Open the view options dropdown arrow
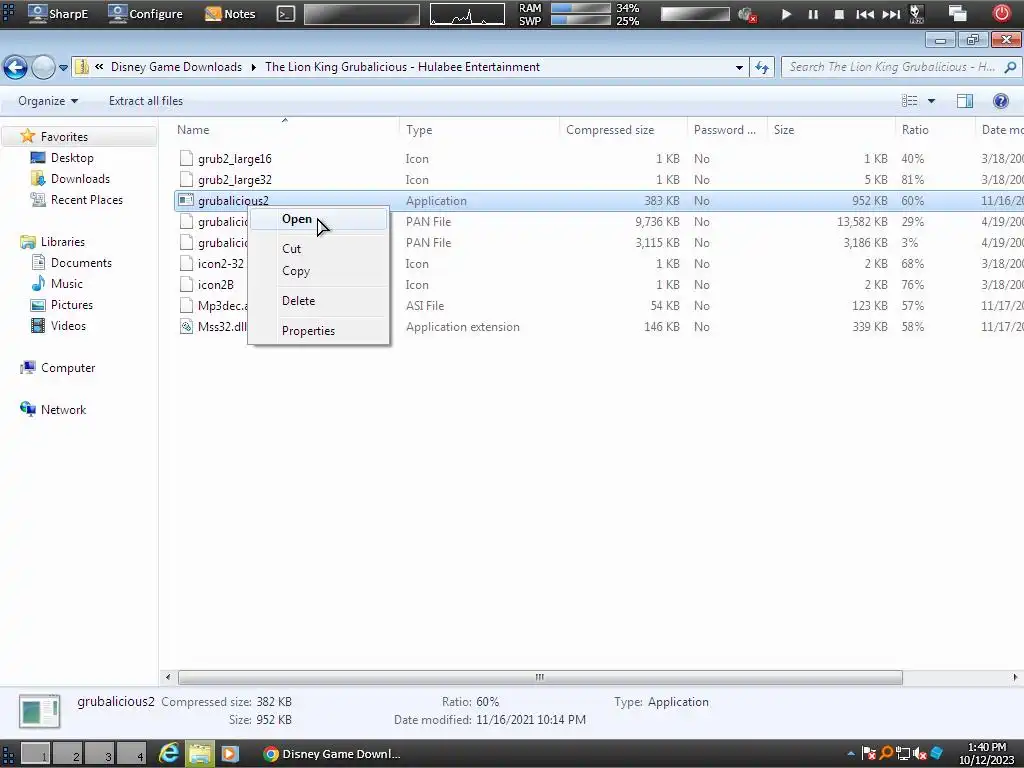The image size is (1024, 768). pyautogui.click(x=931, y=101)
